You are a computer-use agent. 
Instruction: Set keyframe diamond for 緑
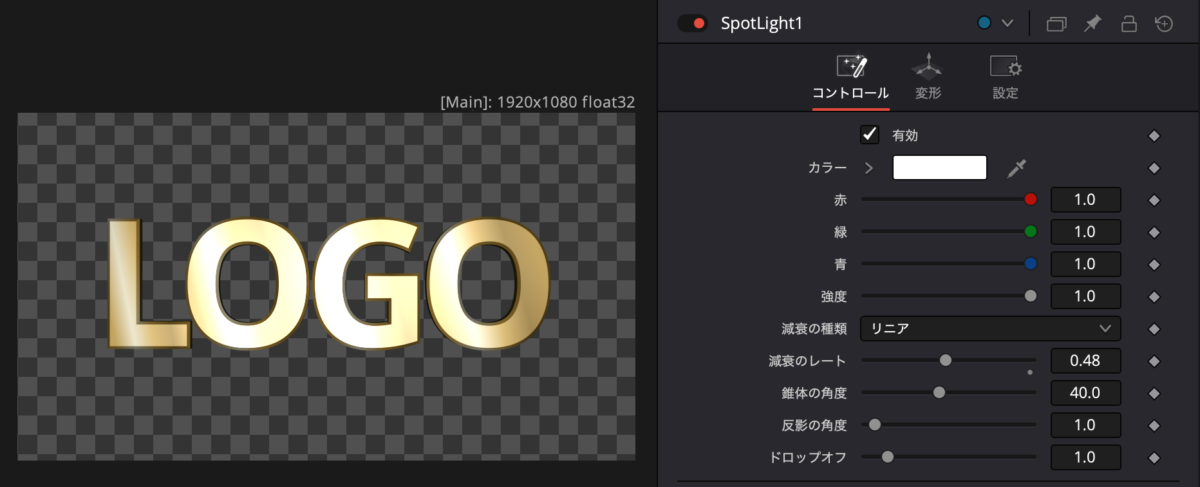tap(1154, 232)
